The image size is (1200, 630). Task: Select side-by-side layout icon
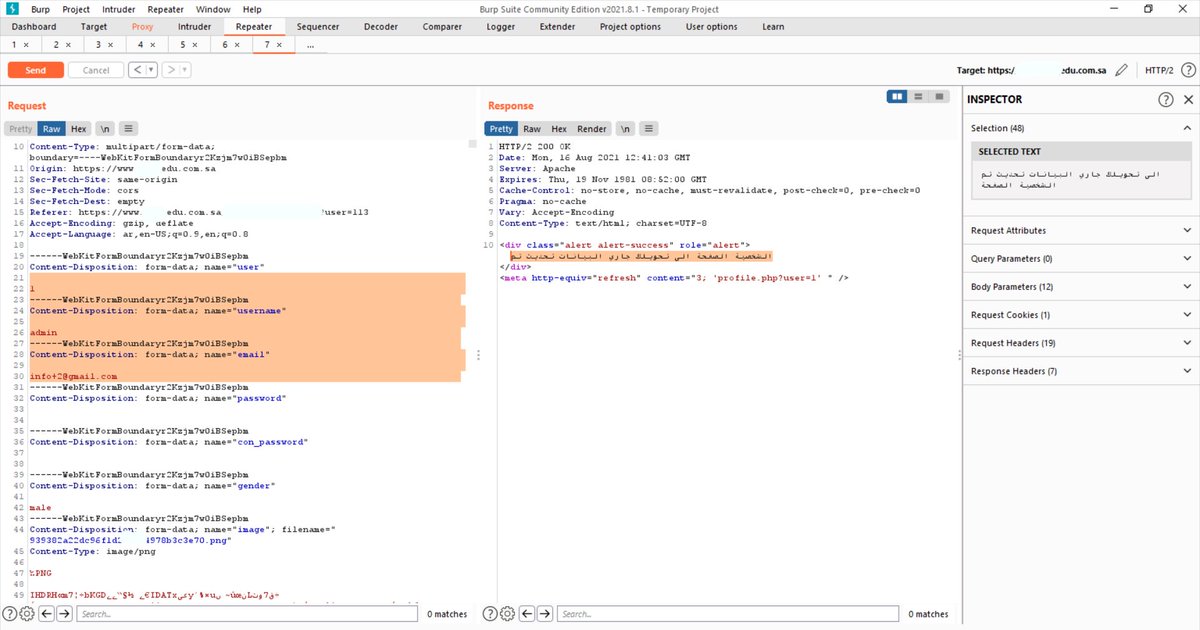pyautogui.click(x=898, y=96)
